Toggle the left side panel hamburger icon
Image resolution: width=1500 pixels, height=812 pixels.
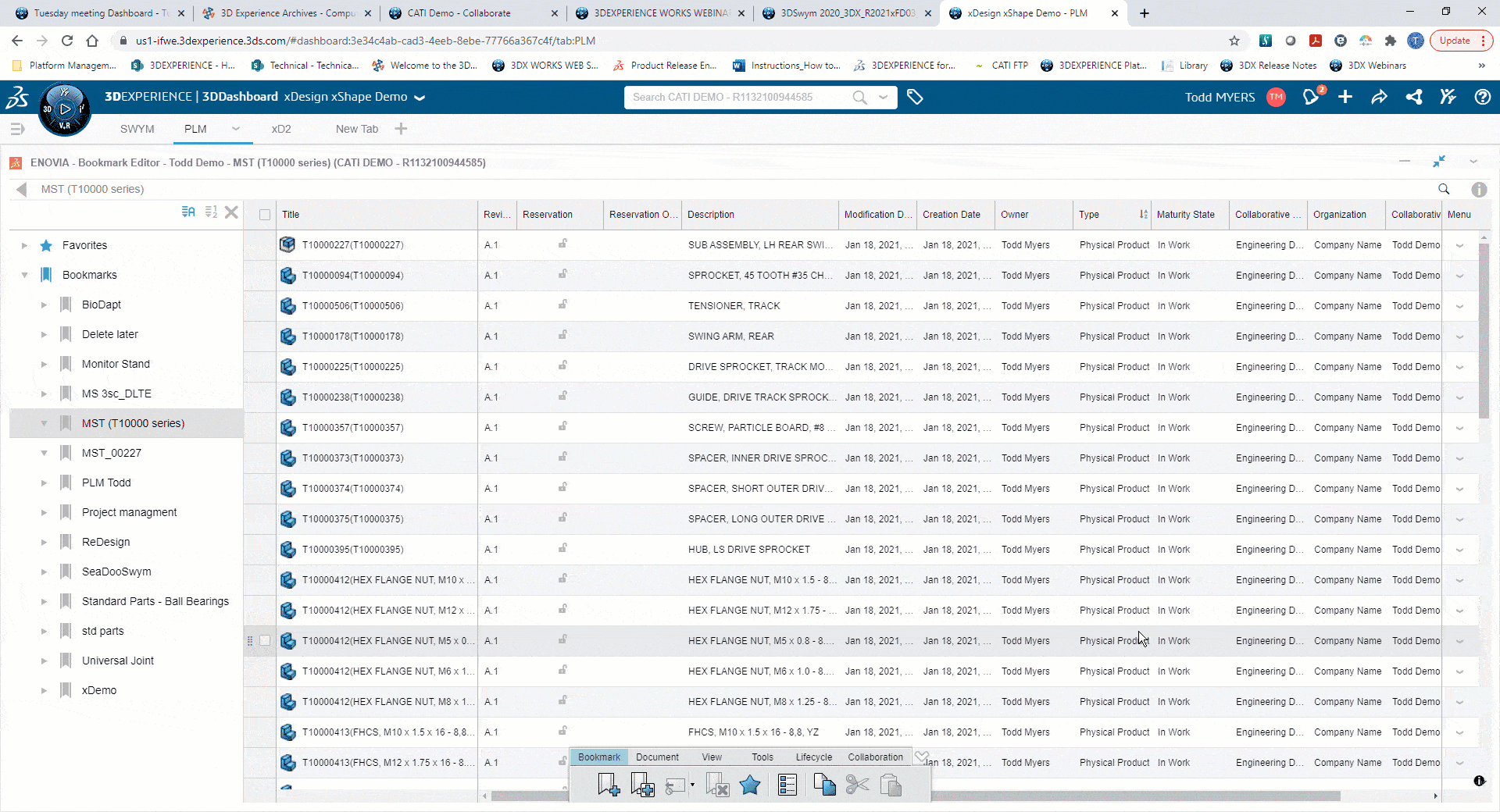click(18, 129)
